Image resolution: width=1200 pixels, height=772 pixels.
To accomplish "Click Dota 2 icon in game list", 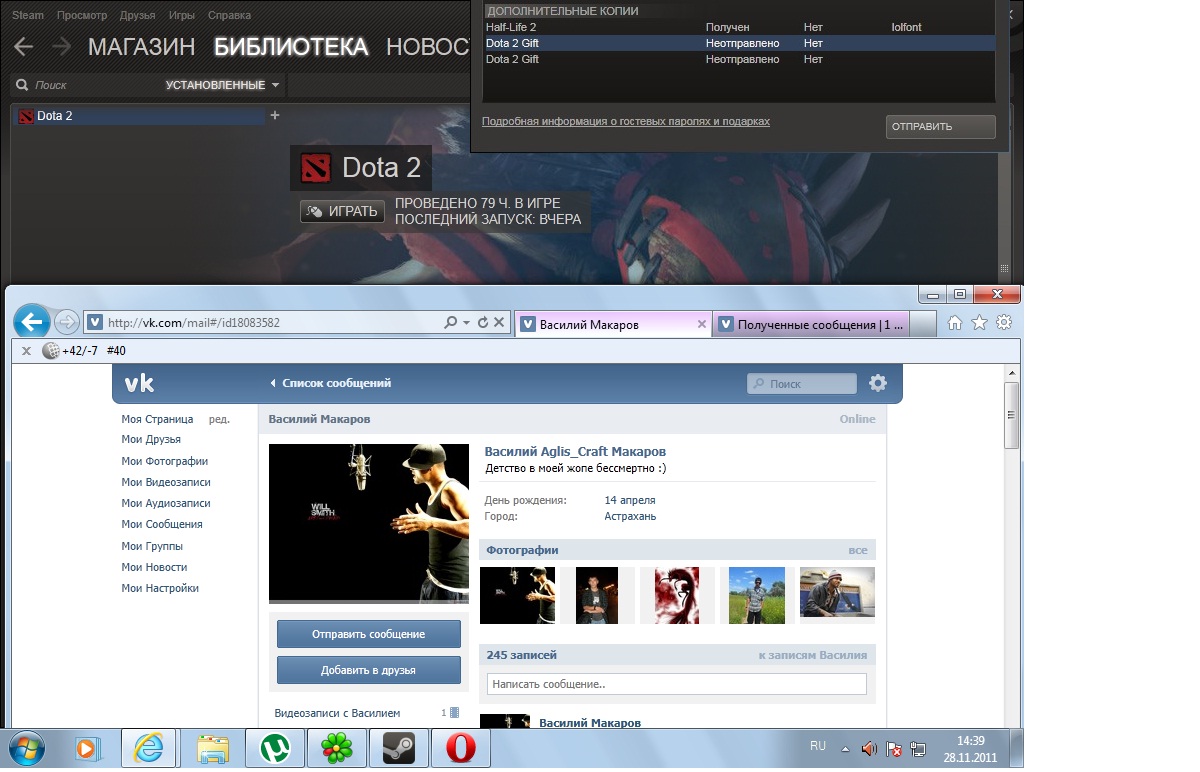I will pyautogui.click(x=26, y=116).
